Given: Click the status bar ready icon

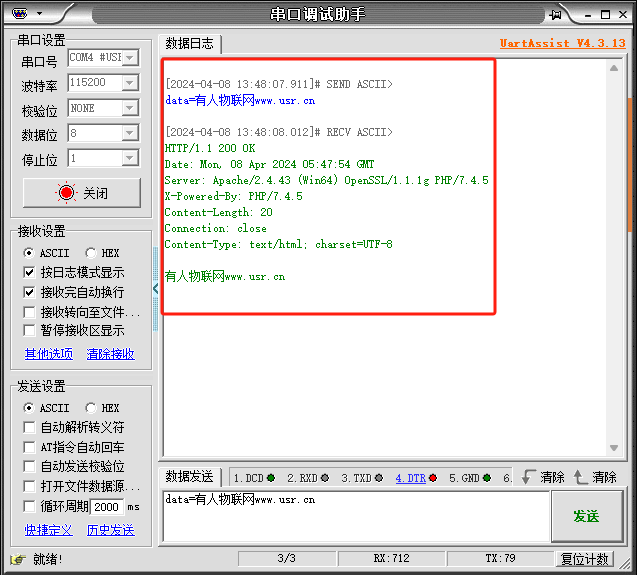Looking at the screenshot, I should tap(17, 559).
